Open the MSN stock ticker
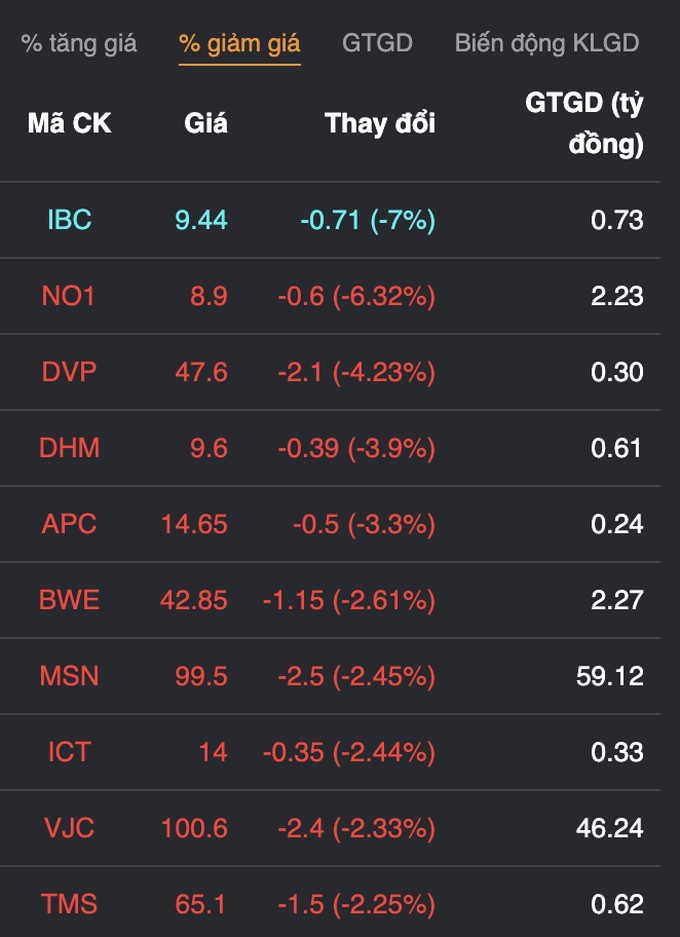 coord(69,676)
